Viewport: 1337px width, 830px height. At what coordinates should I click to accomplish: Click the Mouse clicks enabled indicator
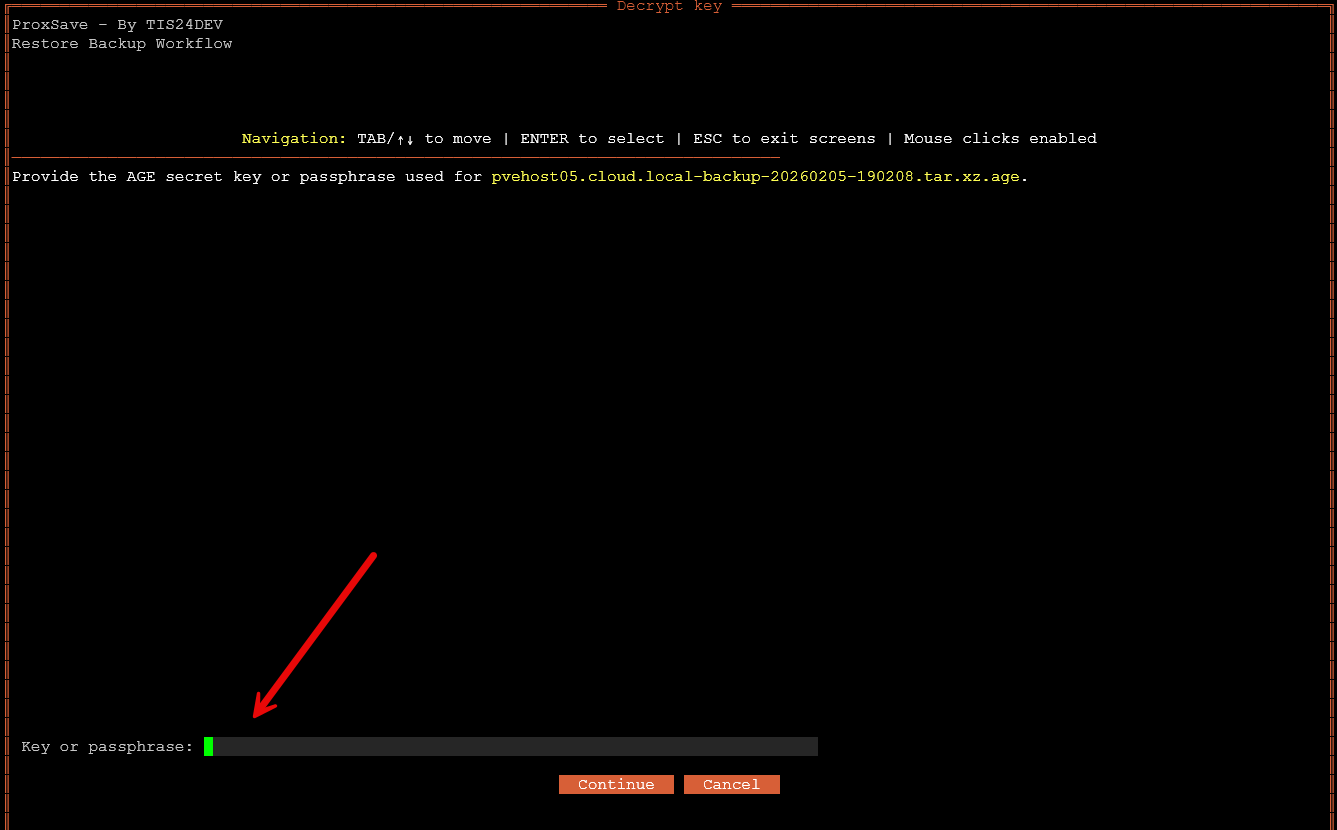click(x=1000, y=138)
